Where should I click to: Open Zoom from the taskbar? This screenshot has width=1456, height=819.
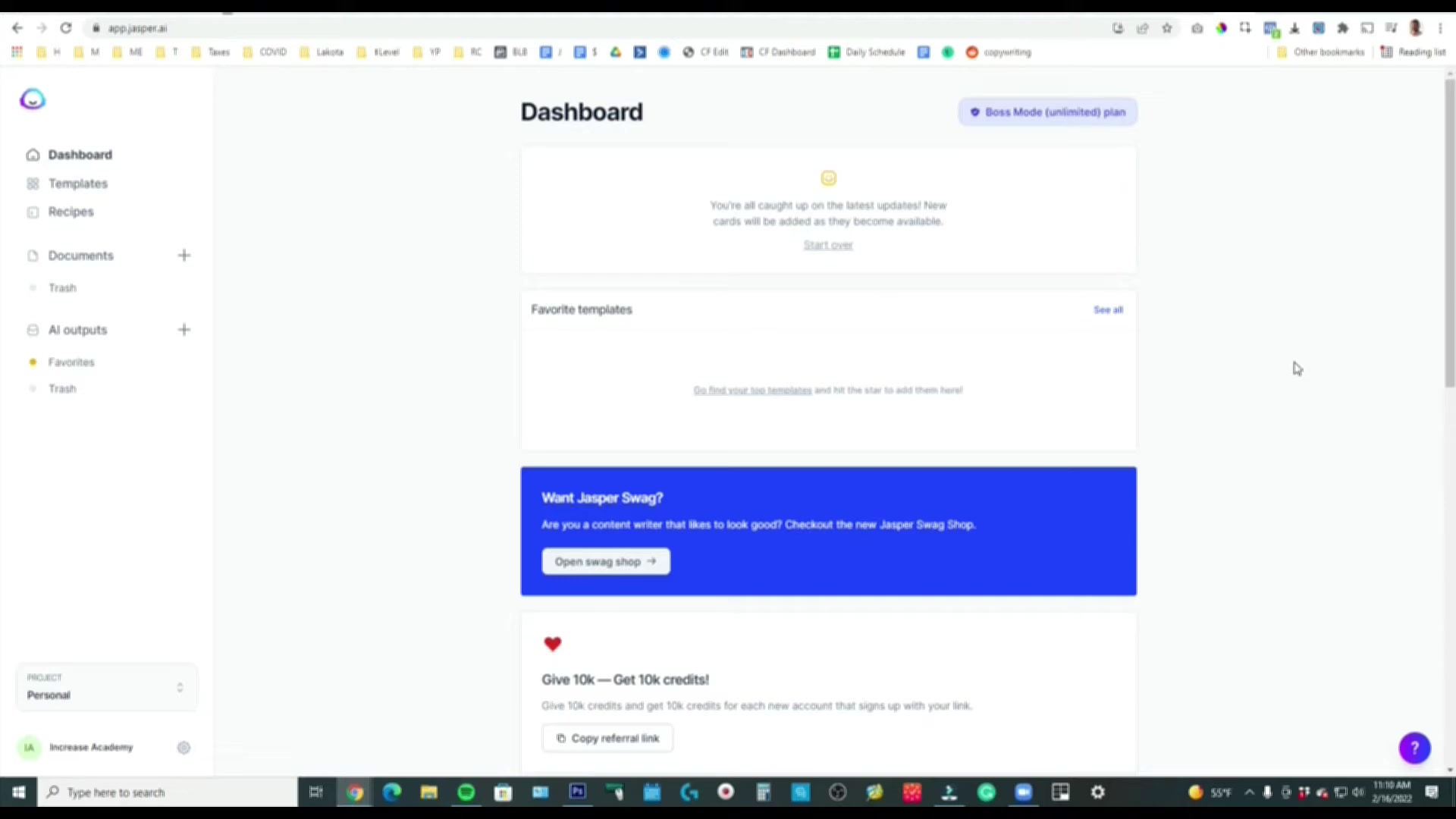(x=1023, y=792)
